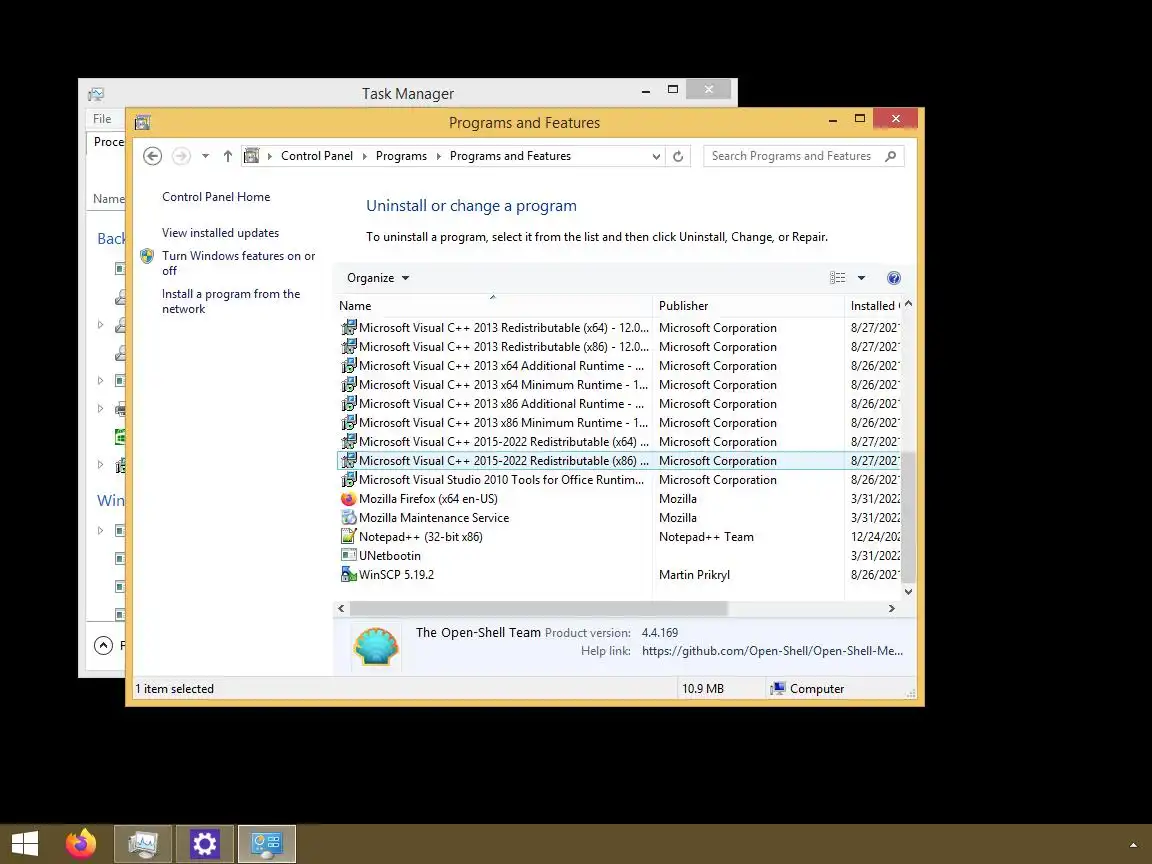Image resolution: width=1152 pixels, height=864 pixels.
Task: Click Control Panel in the address breadcrumb
Action: point(317,156)
